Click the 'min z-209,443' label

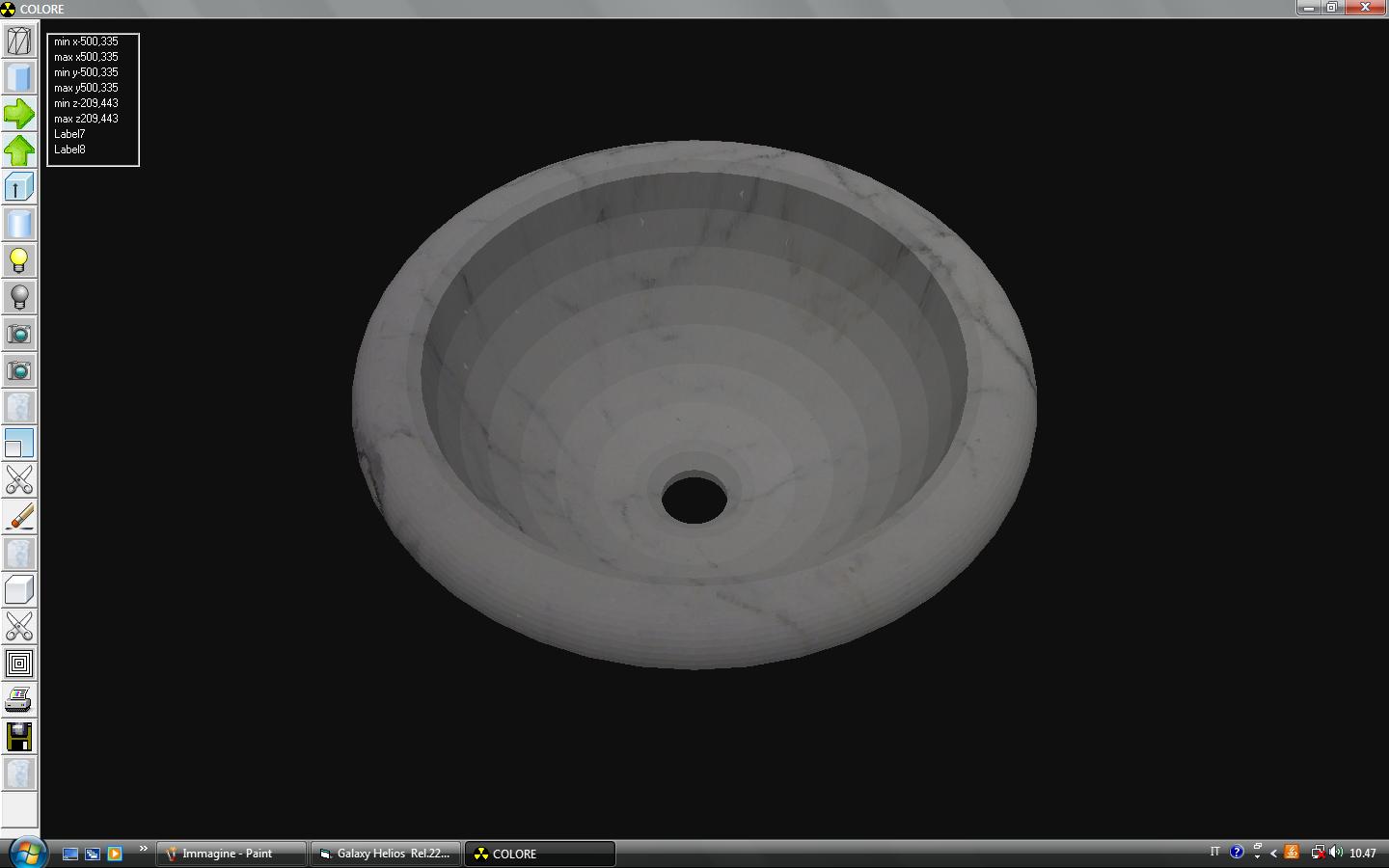86,103
